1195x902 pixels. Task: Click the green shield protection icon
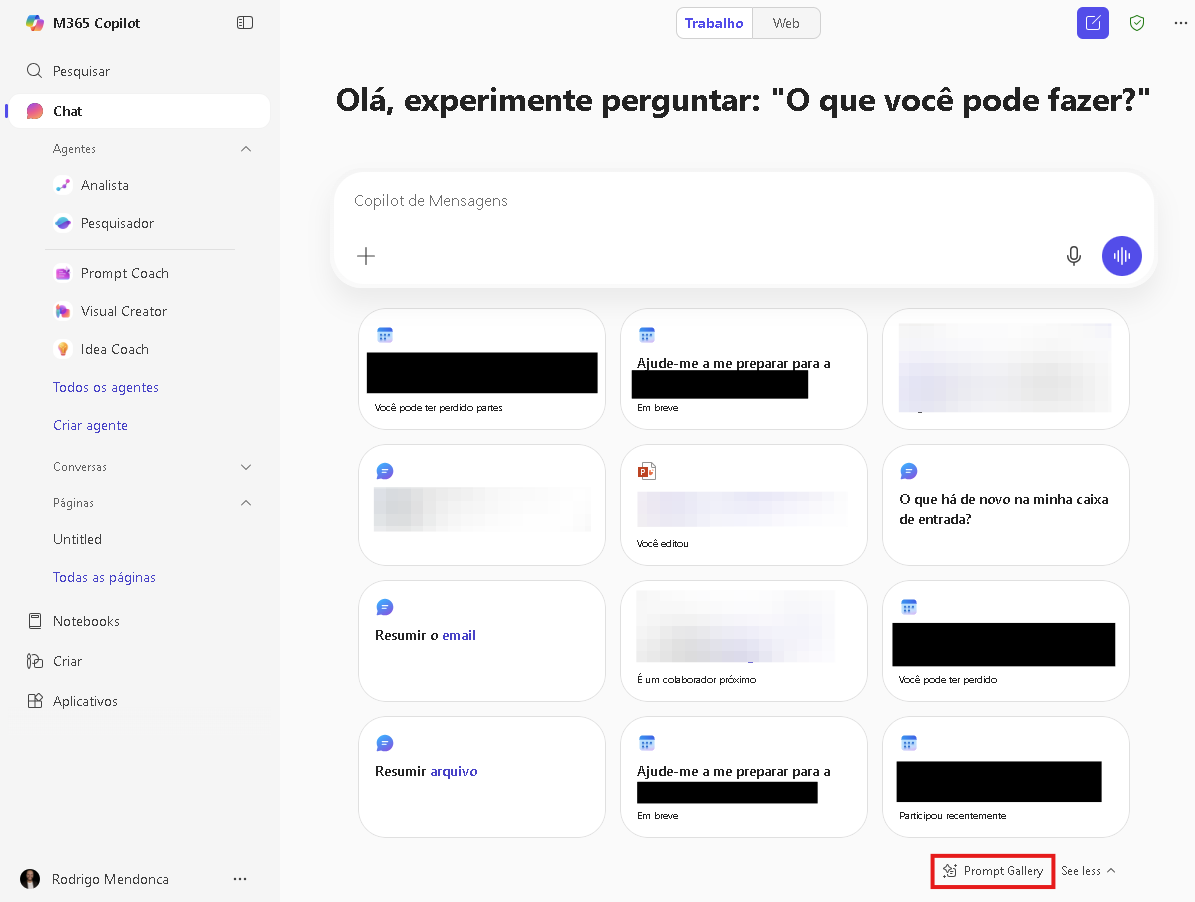[1136, 23]
